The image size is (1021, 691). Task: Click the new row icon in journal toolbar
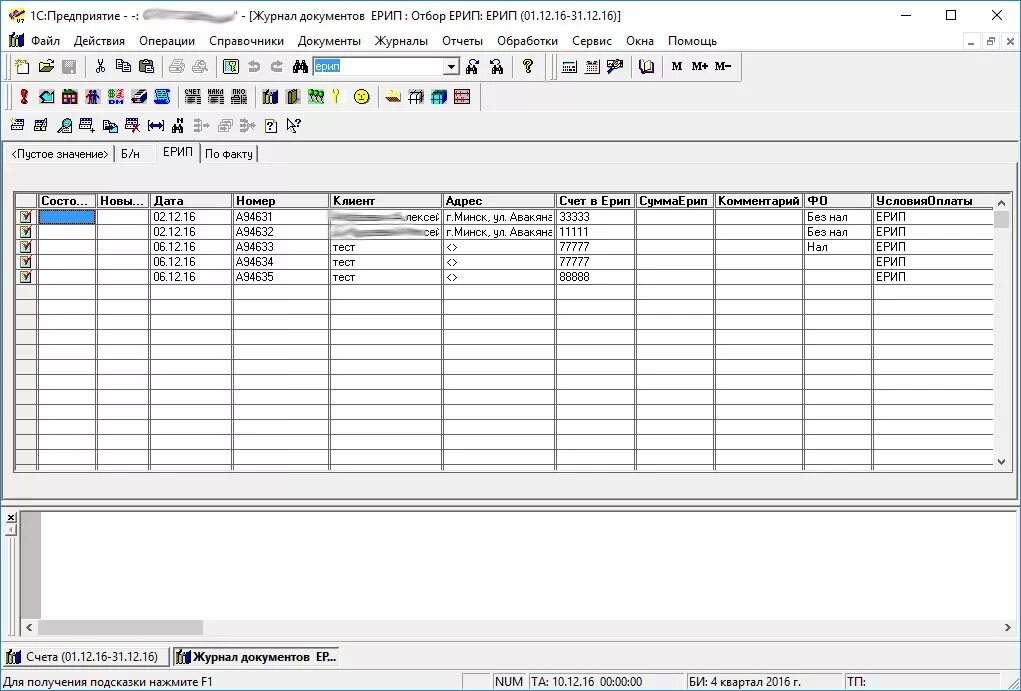18,126
